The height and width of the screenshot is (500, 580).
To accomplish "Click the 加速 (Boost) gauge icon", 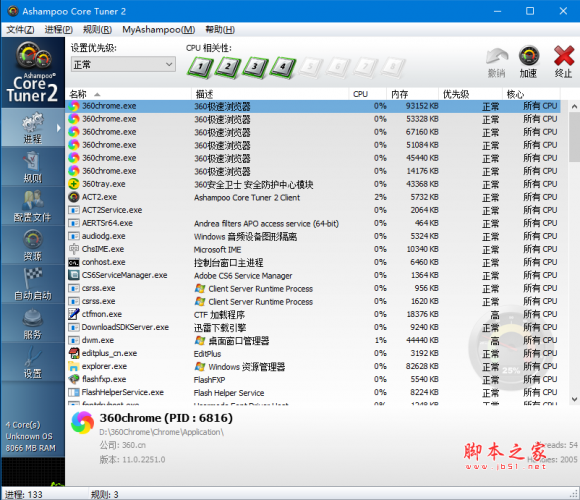I will pyautogui.click(x=529, y=61).
